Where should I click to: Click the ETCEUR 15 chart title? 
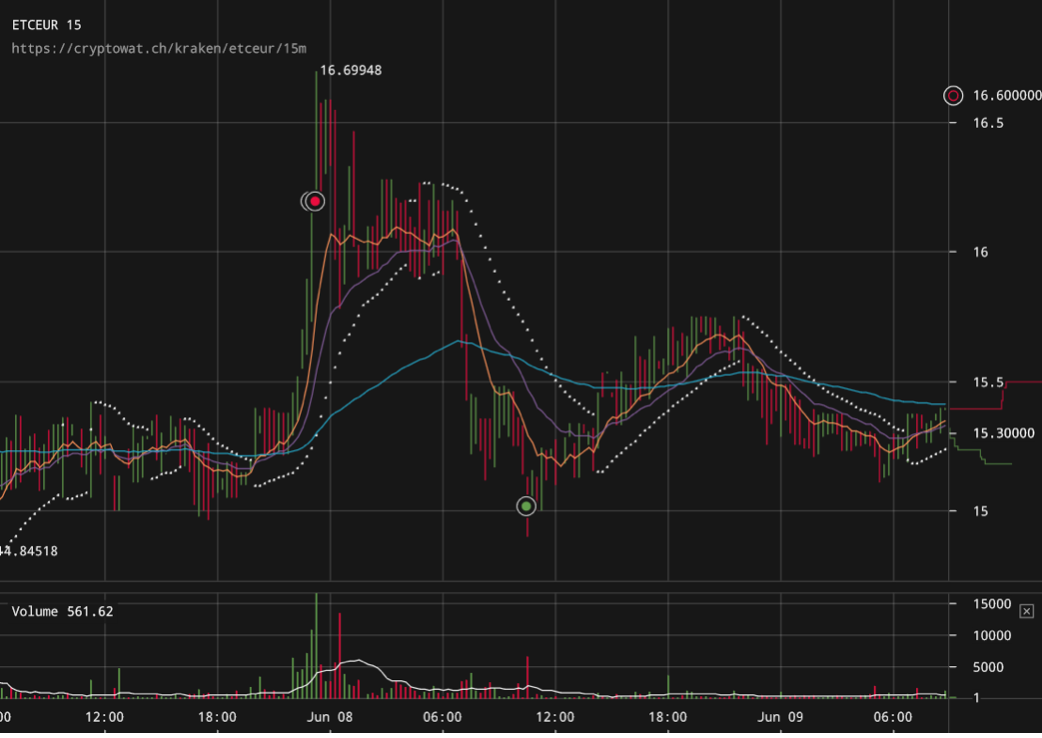[x=47, y=25]
